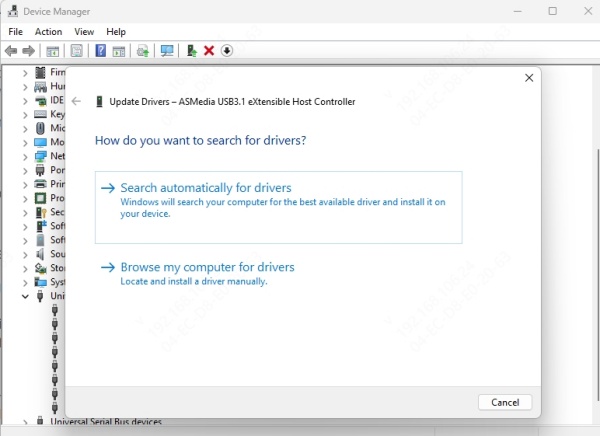The width and height of the screenshot is (600, 436).
Task: Select the printer icon beside Prin row
Action: [x=40, y=184]
